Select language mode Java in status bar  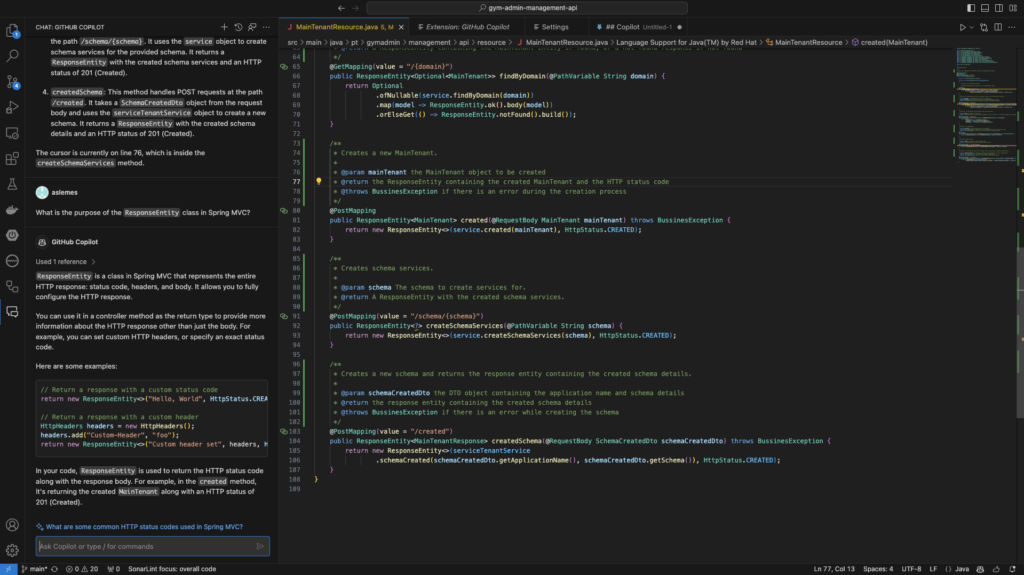coord(962,569)
